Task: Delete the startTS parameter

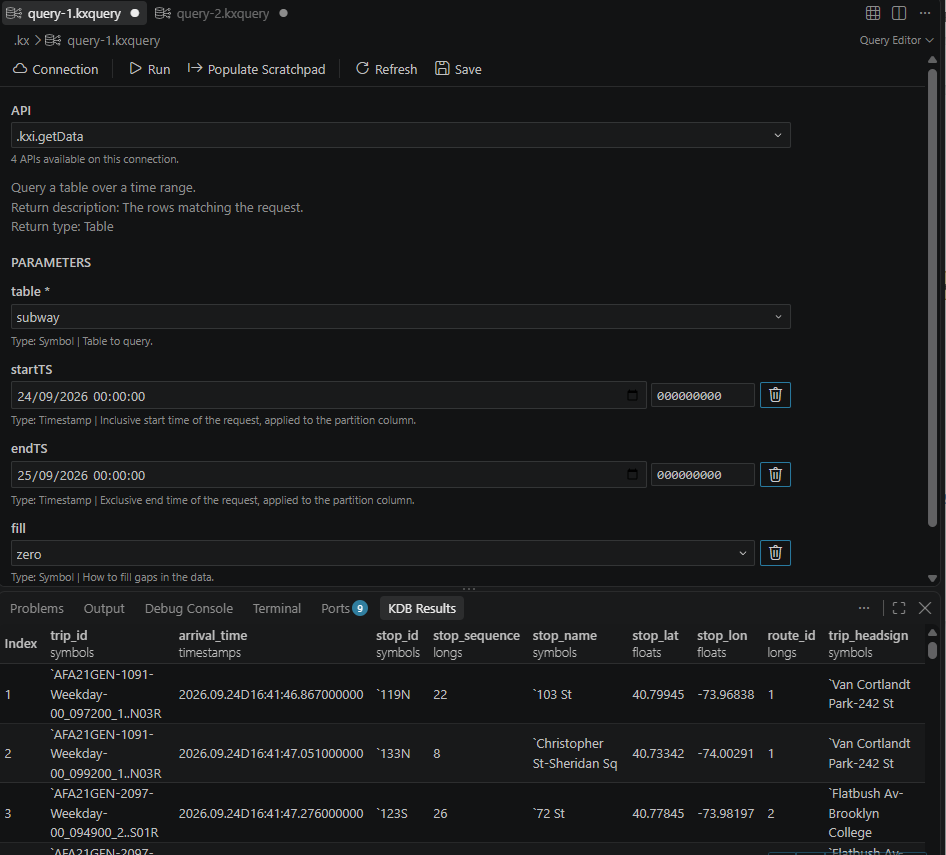Action: pyautogui.click(x=775, y=395)
